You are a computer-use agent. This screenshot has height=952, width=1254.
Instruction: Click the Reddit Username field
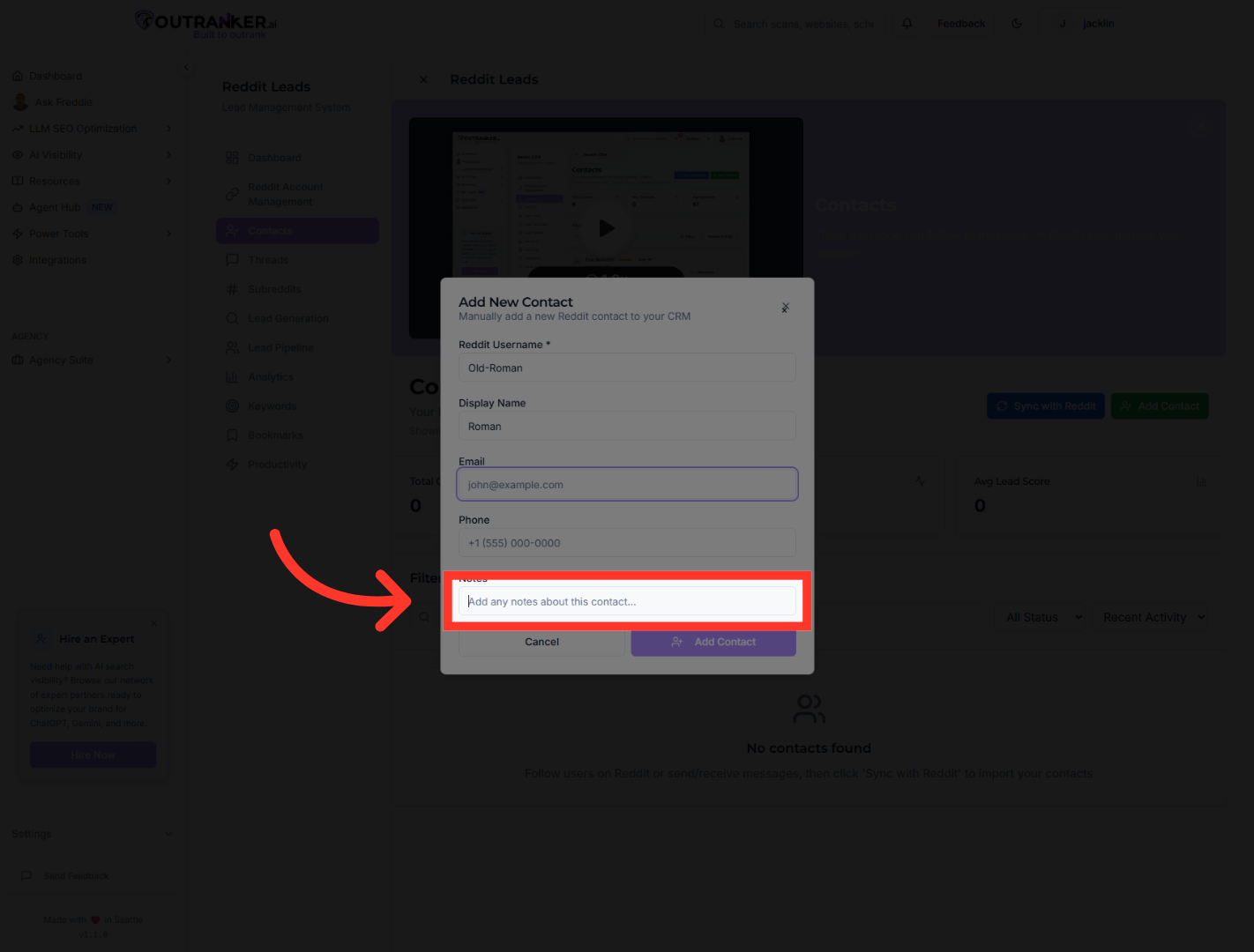click(627, 368)
